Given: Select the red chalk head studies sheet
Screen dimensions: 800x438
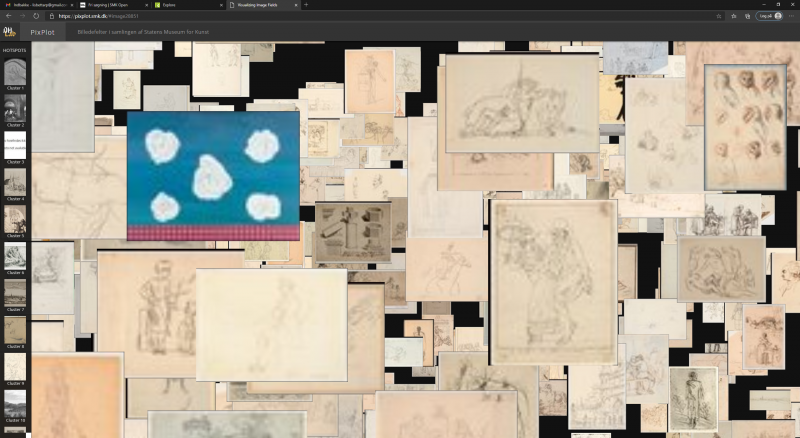Looking at the screenshot, I should pos(745,128).
